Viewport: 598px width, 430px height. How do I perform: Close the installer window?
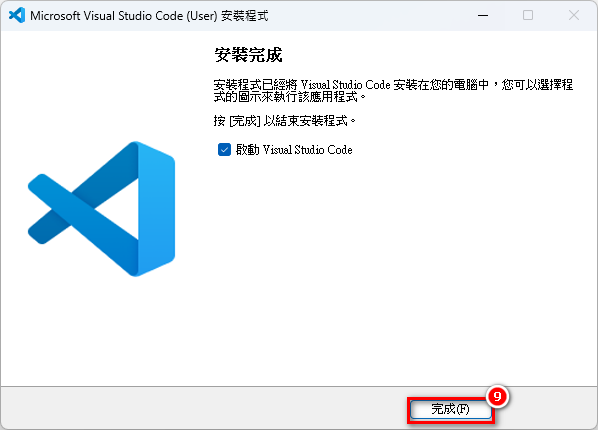[574, 16]
